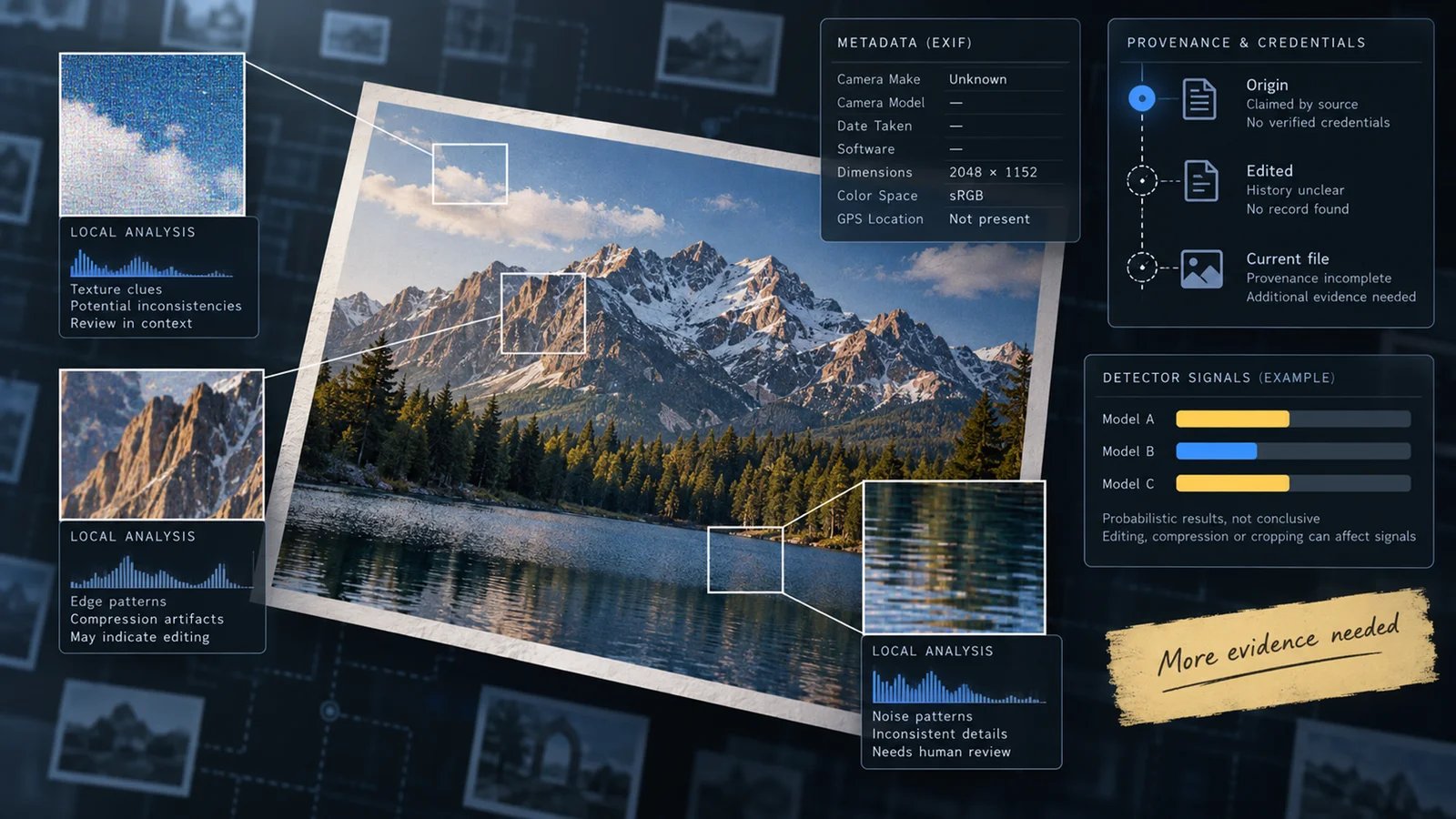Click the text Provenance incomplete
The width and height of the screenshot is (1456, 819).
pos(1319,278)
